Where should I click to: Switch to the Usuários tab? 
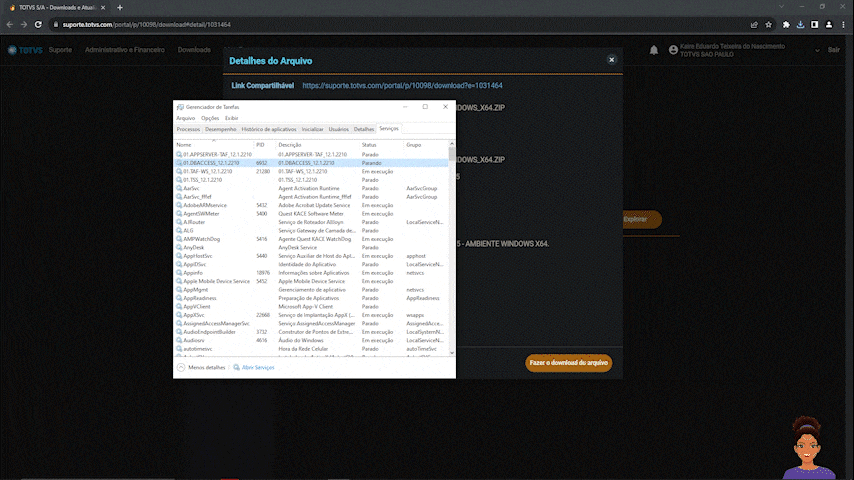[338, 129]
